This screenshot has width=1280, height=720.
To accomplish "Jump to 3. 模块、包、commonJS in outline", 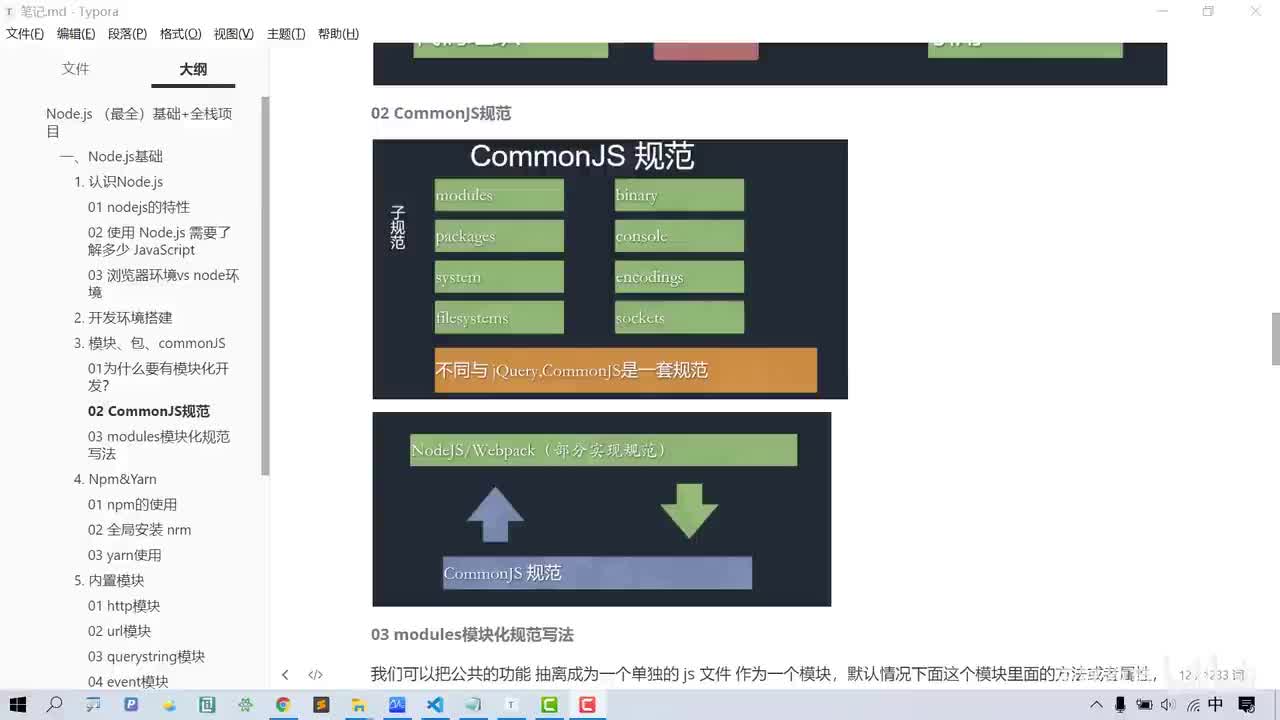I will point(150,343).
